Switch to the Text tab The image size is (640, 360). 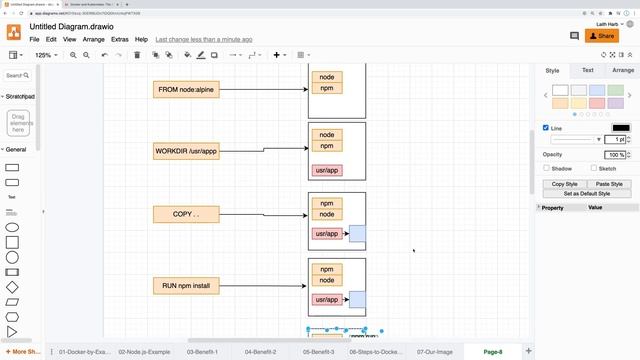click(x=587, y=70)
